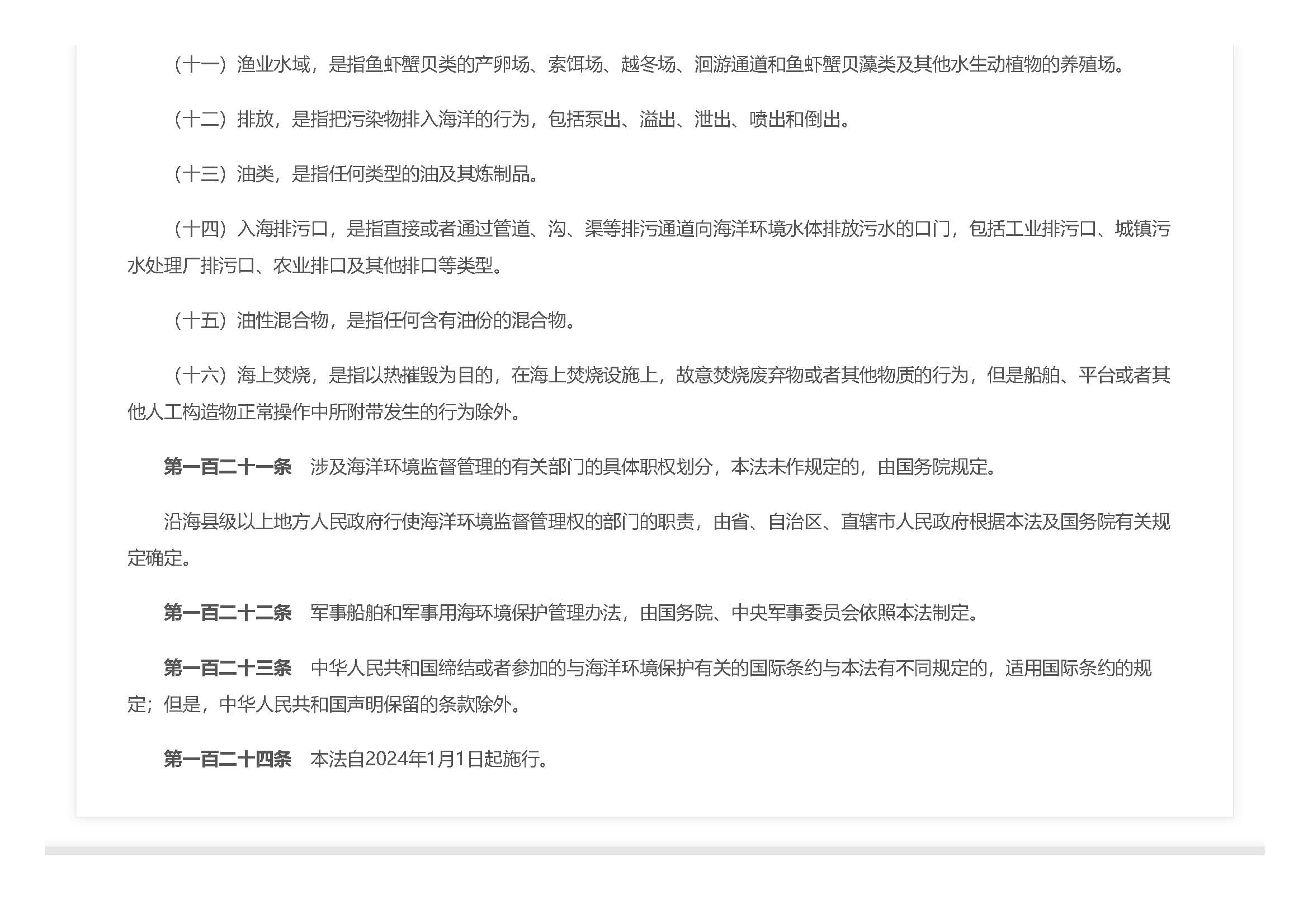This screenshot has width=1308, height=924.
Task: Click the 第一百二十四条 article heading
Action: (227, 759)
